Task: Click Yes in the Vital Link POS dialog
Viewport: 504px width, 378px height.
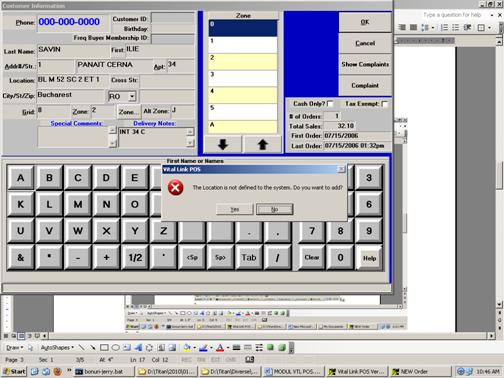Action: pos(235,209)
